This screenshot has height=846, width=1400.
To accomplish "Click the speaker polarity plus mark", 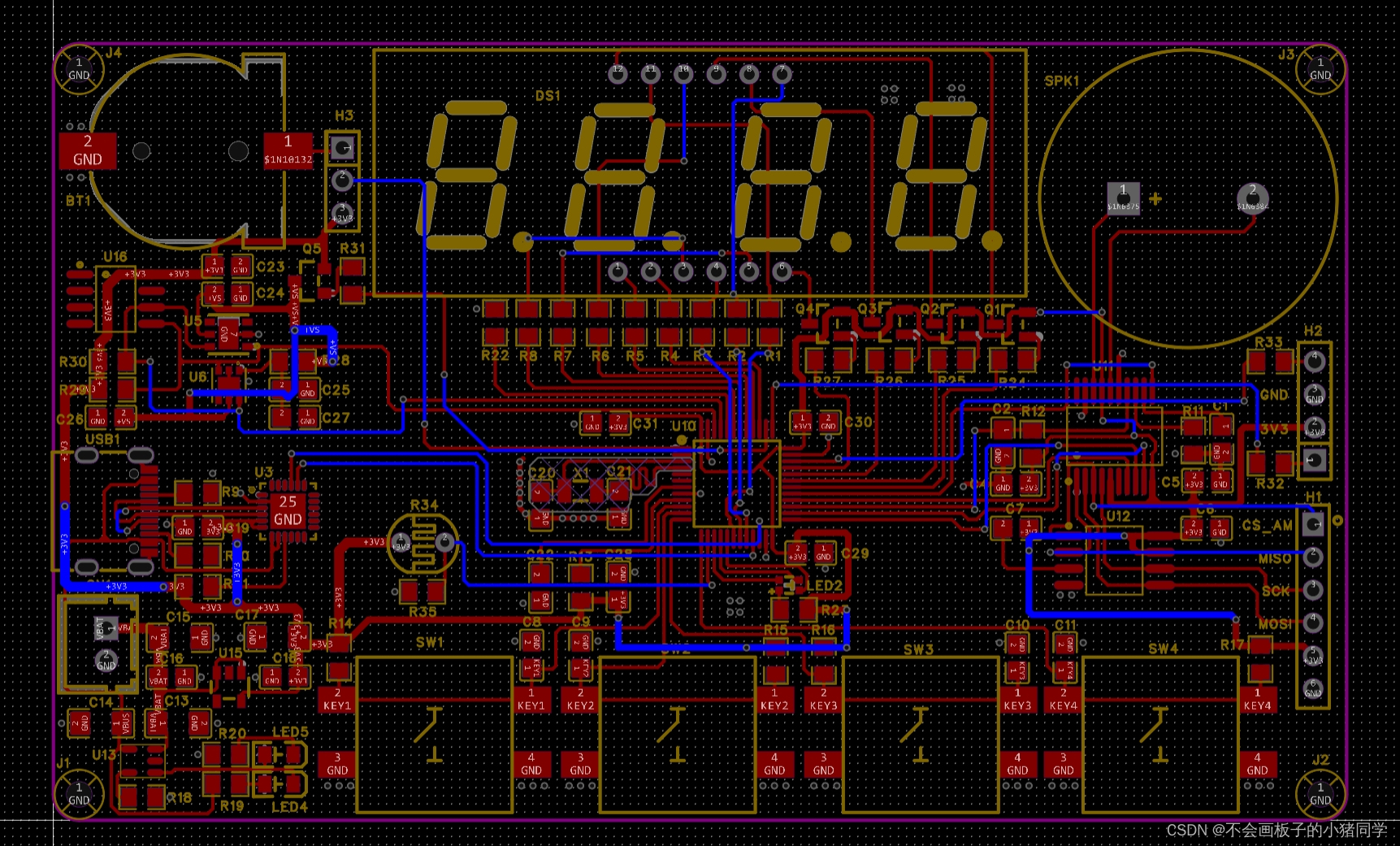I will (x=1155, y=198).
